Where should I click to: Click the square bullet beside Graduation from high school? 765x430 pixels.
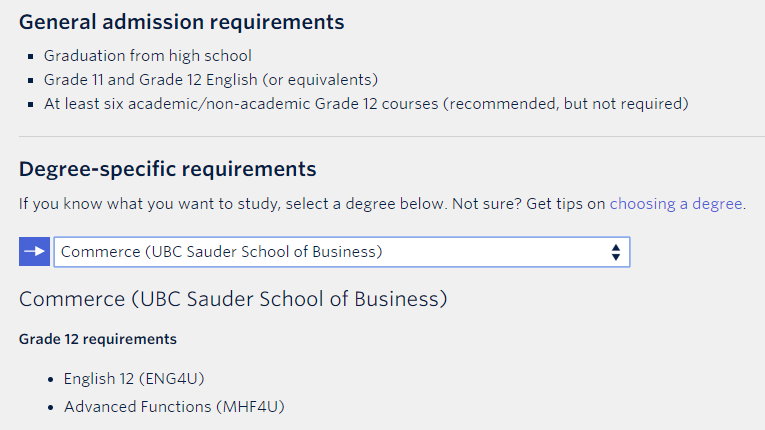click(x=32, y=56)
